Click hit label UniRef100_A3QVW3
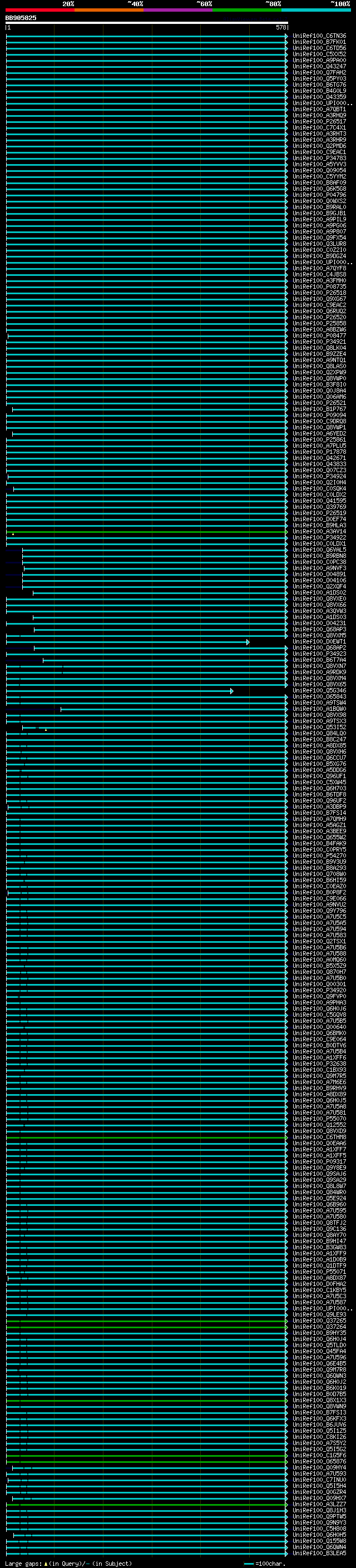 319,611
